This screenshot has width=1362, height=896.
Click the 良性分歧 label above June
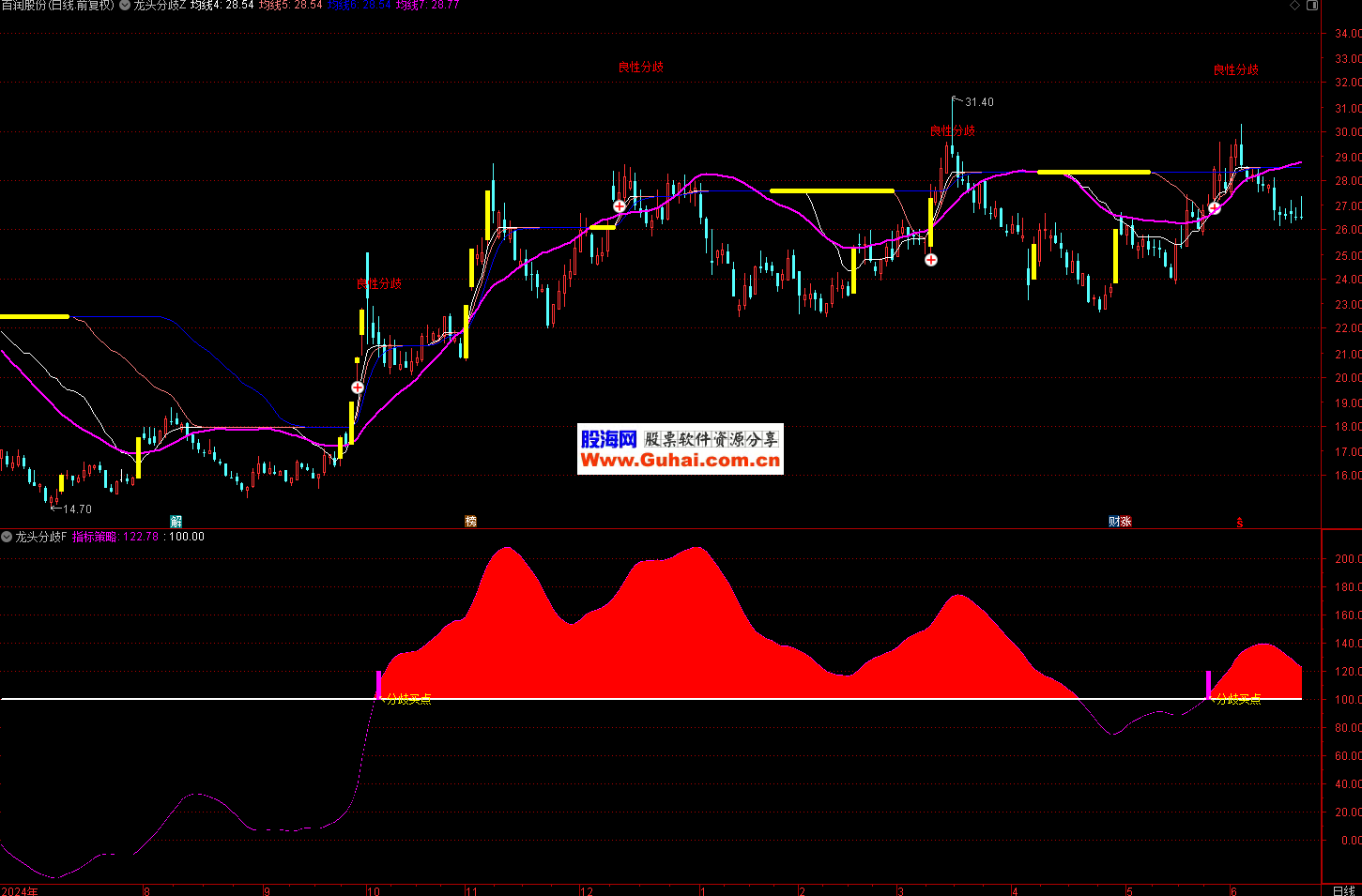tap(1236, 69)
